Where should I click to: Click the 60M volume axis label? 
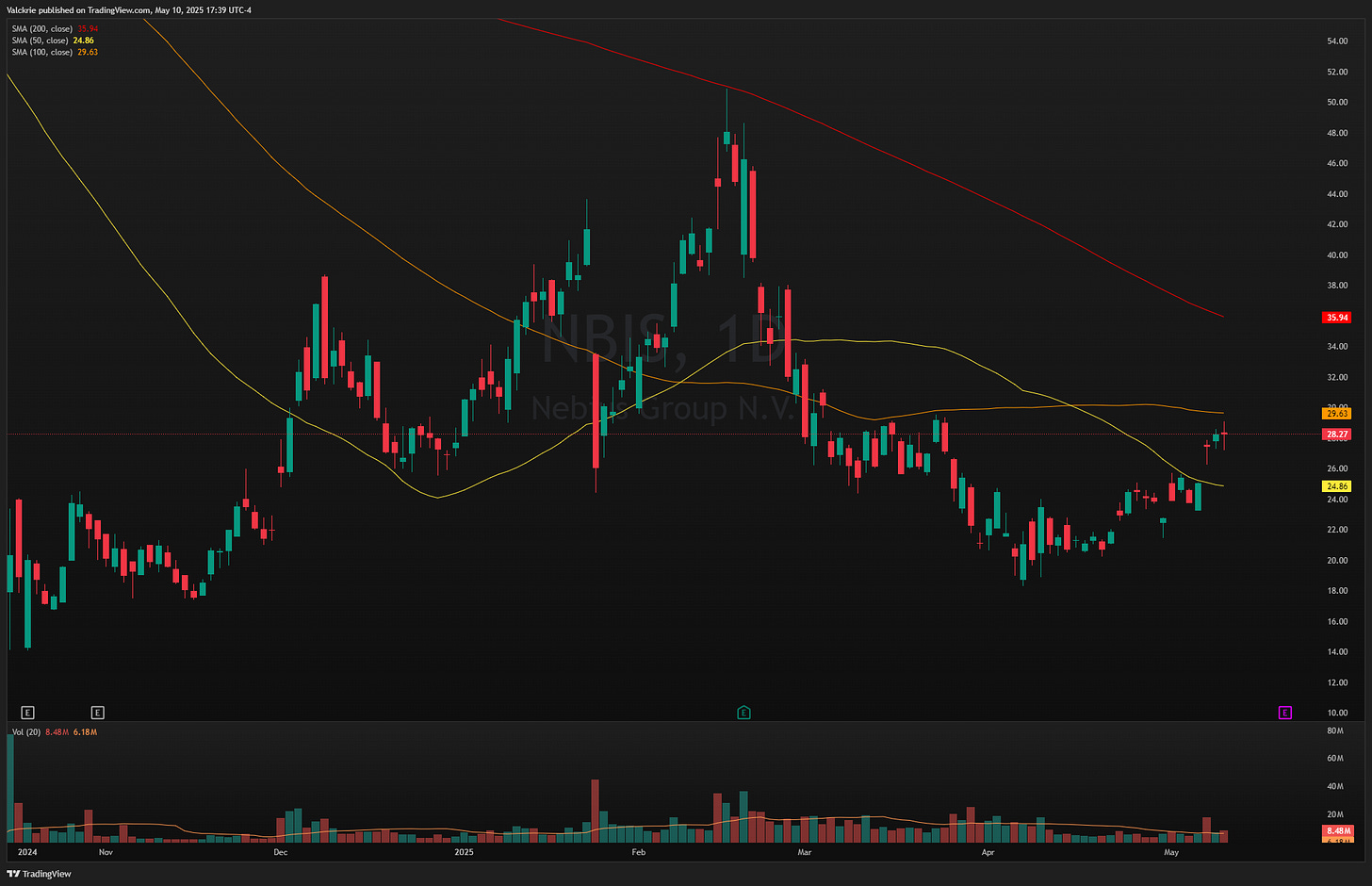coord(1335,759)
